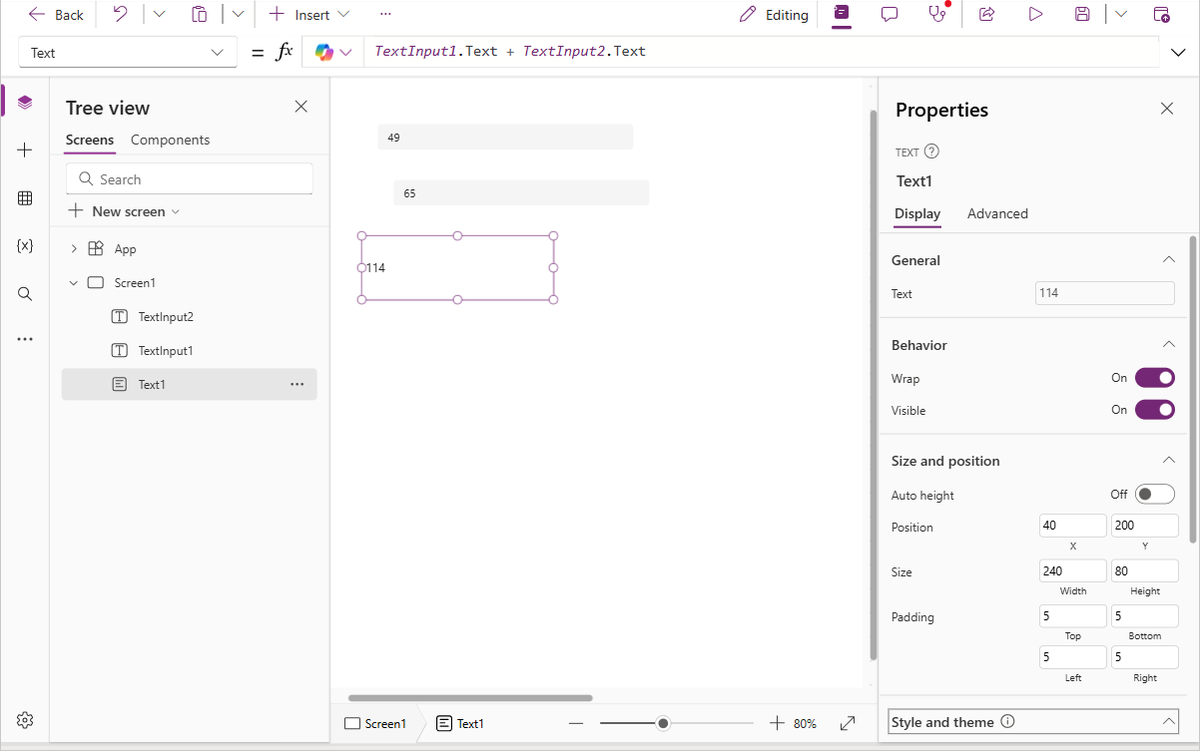Viewport: 1200px width, 751px height.
Task: Switch to the Advanced tab
Action: (x=997, y=213)
